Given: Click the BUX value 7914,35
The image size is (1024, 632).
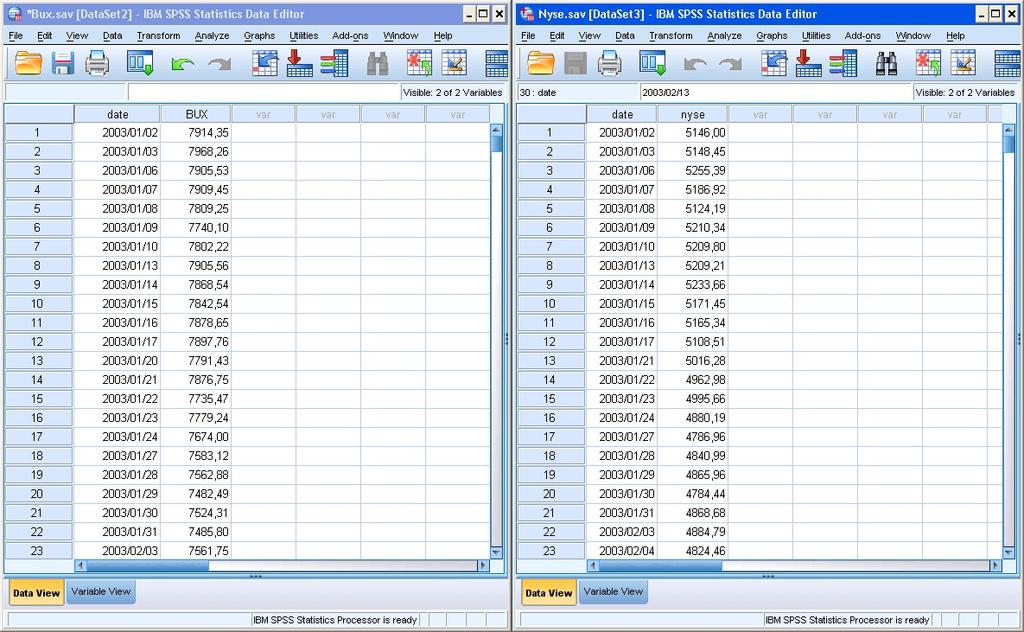Looking at the screenshot, I should tap(196, 133).
